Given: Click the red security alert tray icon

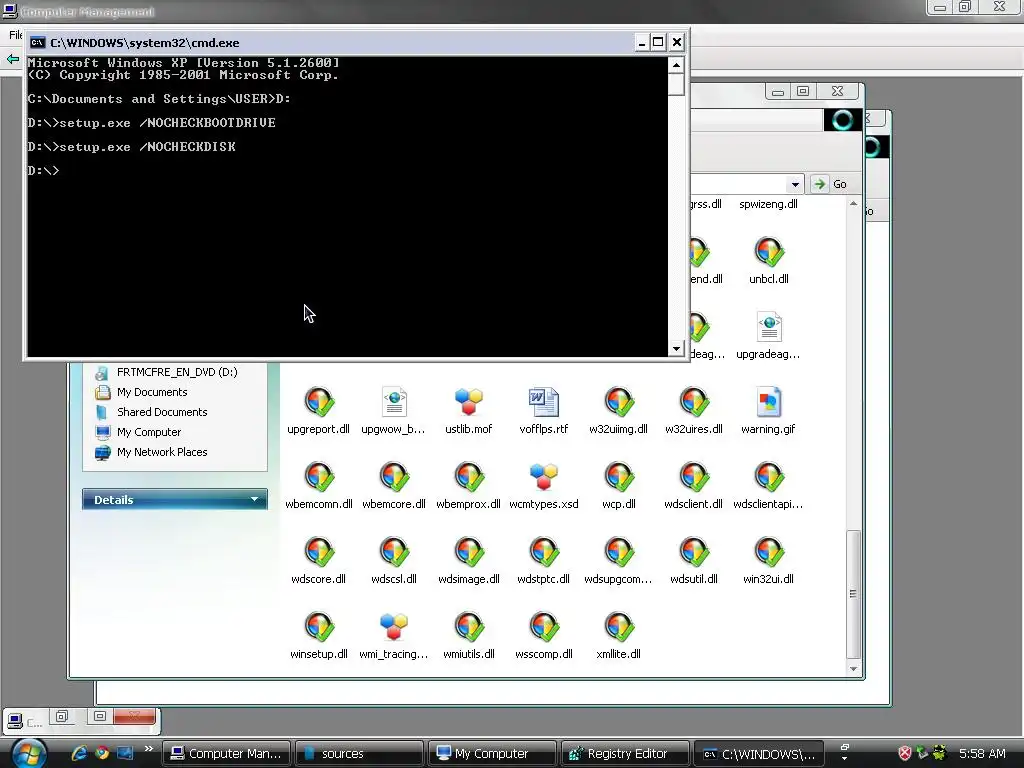Looking at the screenshot, I should (904, 753).
